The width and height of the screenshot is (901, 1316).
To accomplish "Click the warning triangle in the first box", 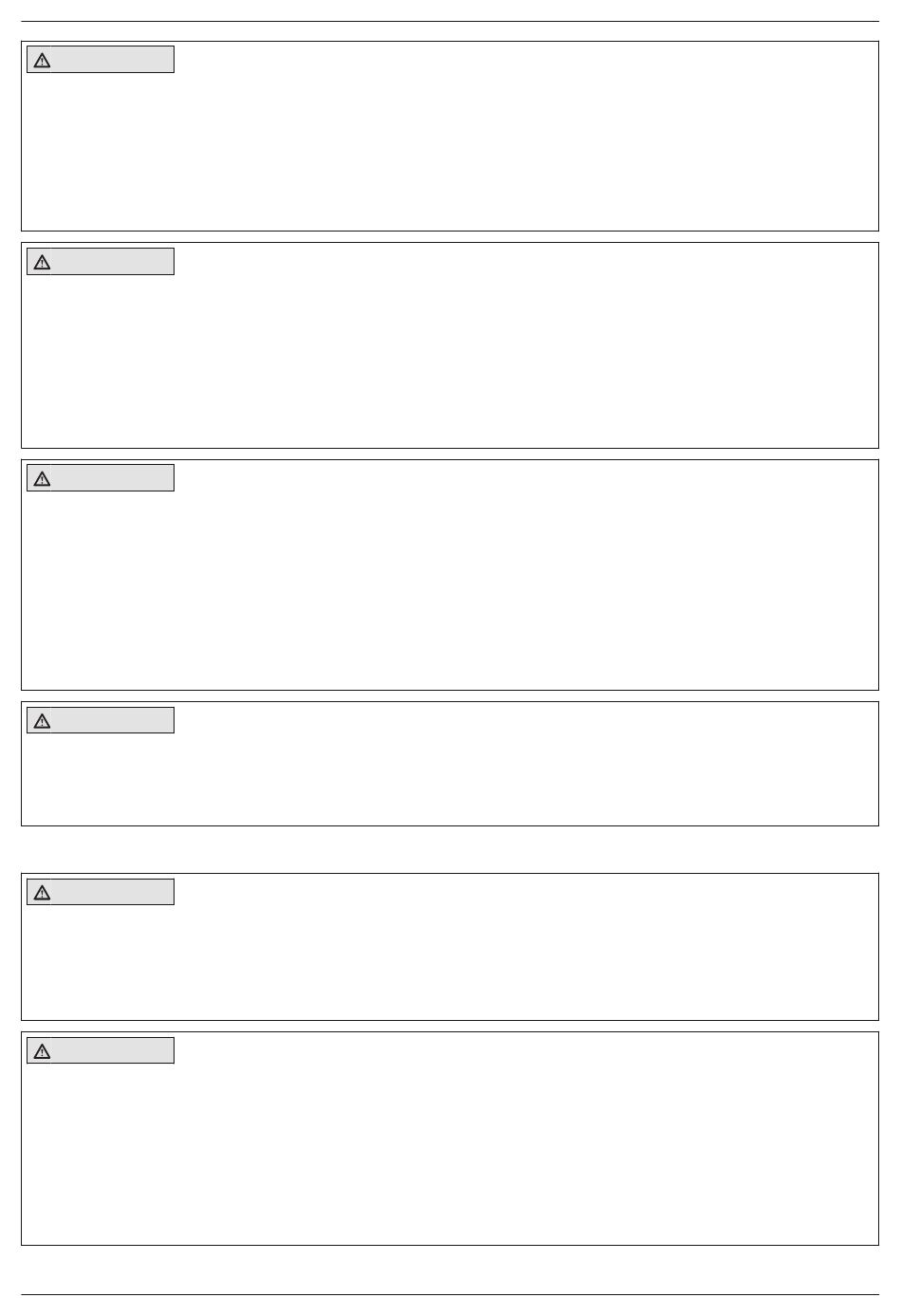I will coord(42,61).
